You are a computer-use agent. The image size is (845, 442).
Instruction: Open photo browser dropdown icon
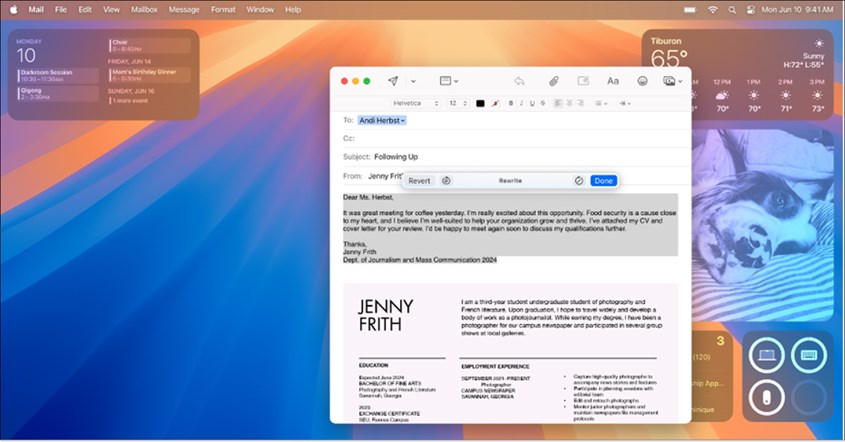[673, 81]
